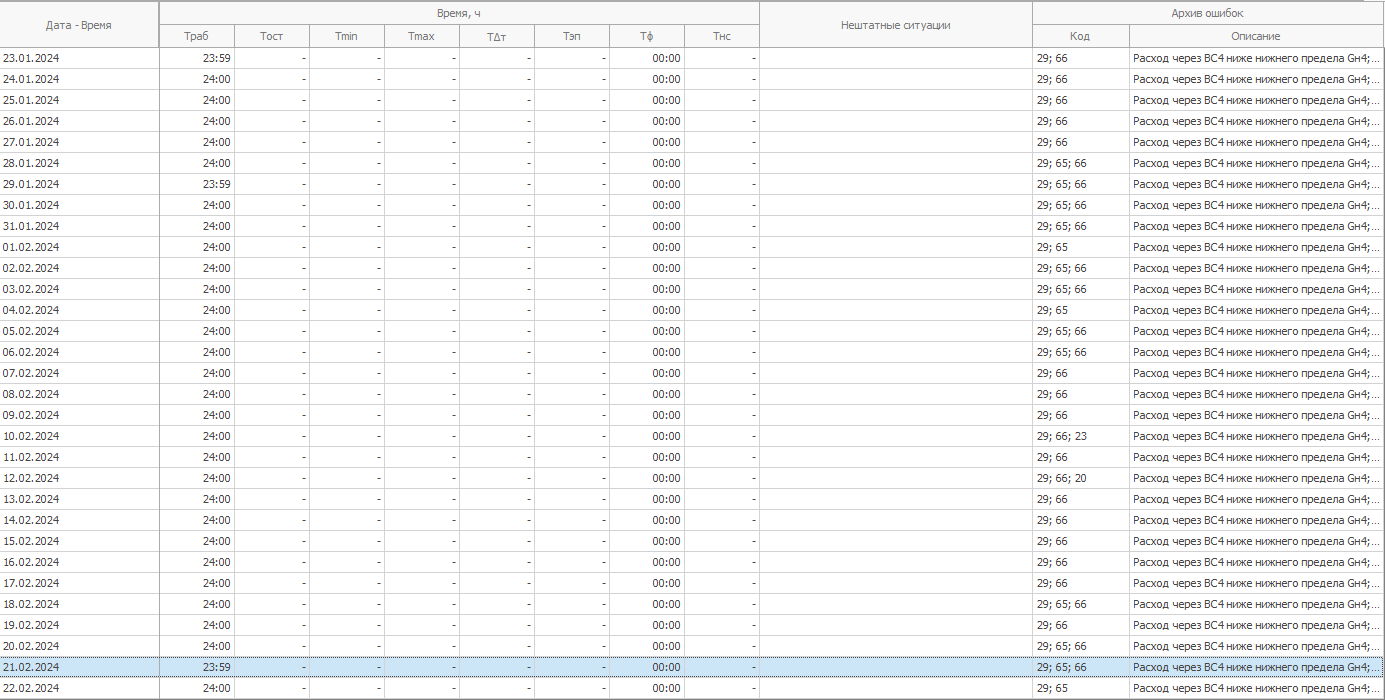Image resolution: width=1385 pixels, height=700 pixels.
Task: Click the Тф value in the 19.02.2024 row
Action: [x=647, y=625]
